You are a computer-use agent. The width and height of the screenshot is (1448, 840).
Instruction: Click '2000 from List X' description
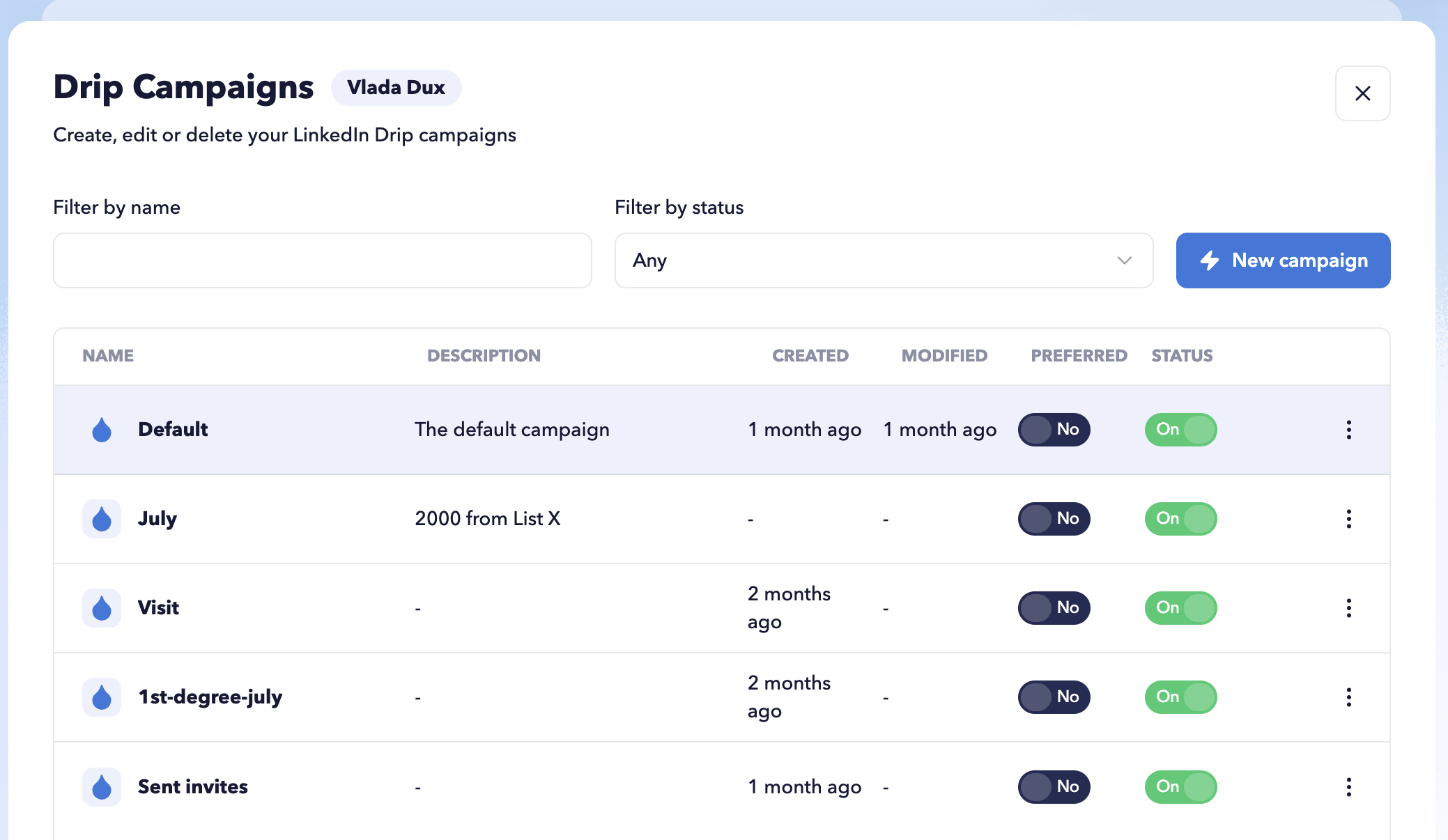pos(488,519)
